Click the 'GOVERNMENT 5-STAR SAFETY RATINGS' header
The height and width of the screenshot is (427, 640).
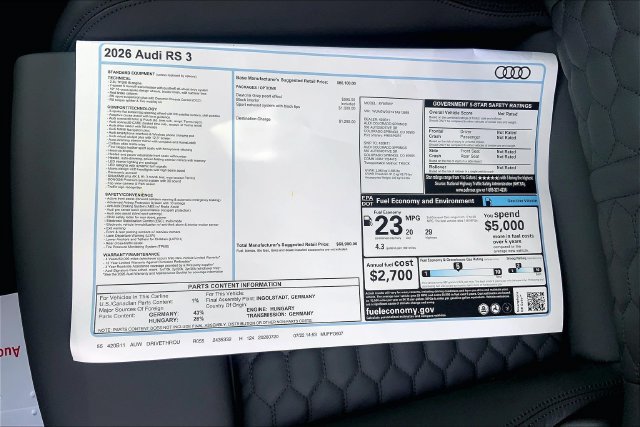[482, 105]
